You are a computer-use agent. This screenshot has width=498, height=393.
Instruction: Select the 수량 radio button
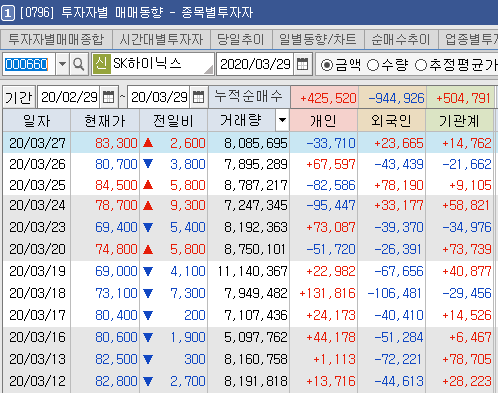[373, 65]
